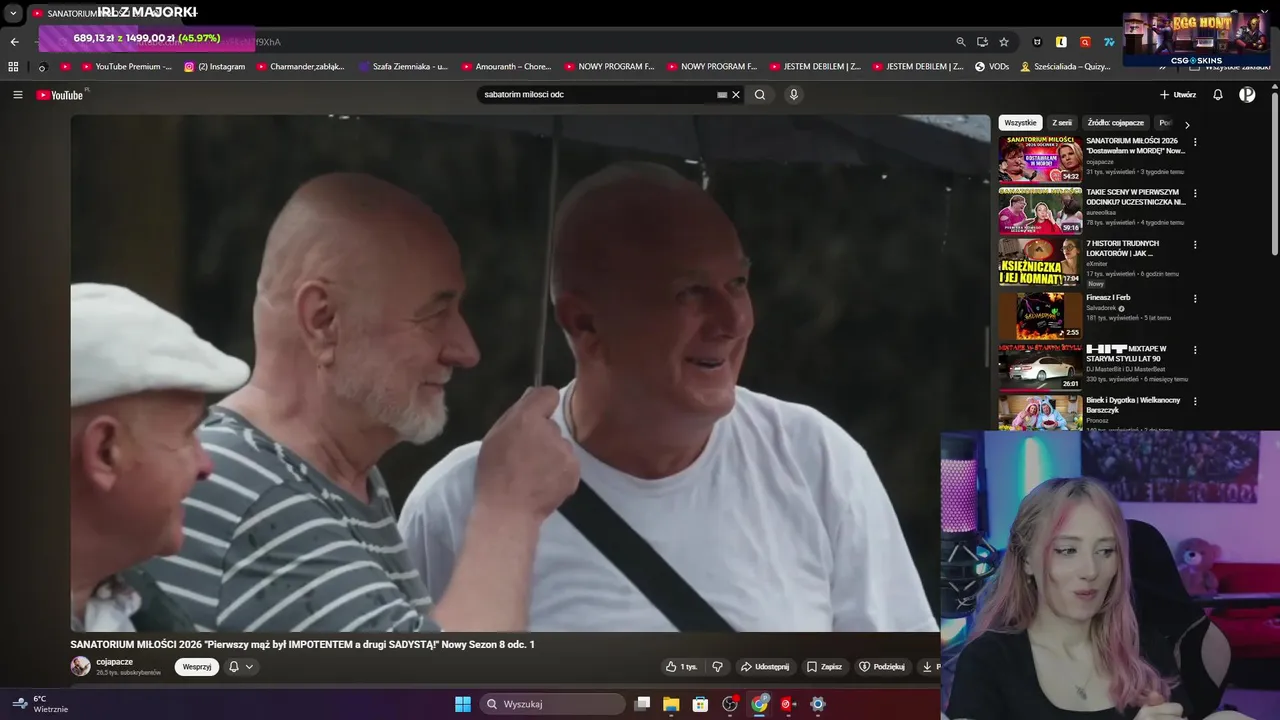Select the Wszystkie filter chip
Screen dimensions: 1280x720
pyautogui.click(x=1020, y=123)
